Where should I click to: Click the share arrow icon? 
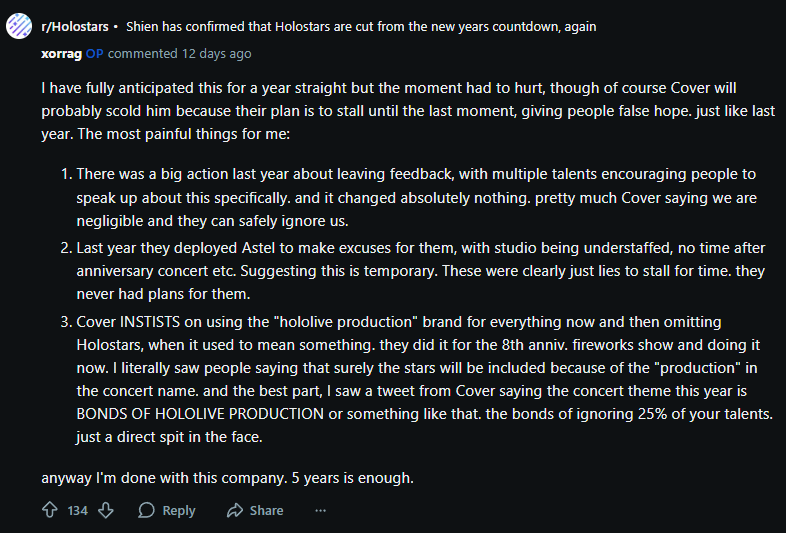(235, 510)
